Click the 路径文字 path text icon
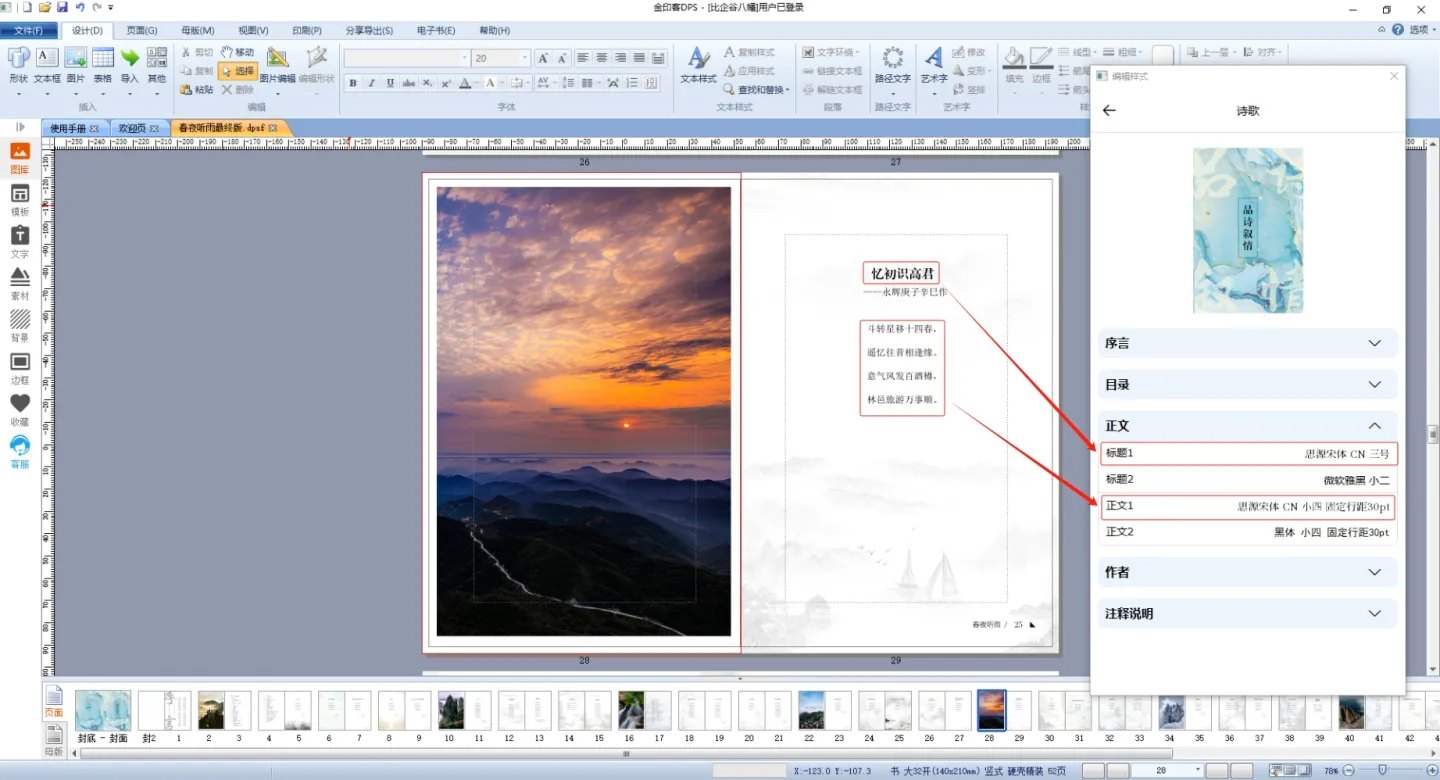The height and width of the screenshot is (780, 1440). tap(892, 62)
